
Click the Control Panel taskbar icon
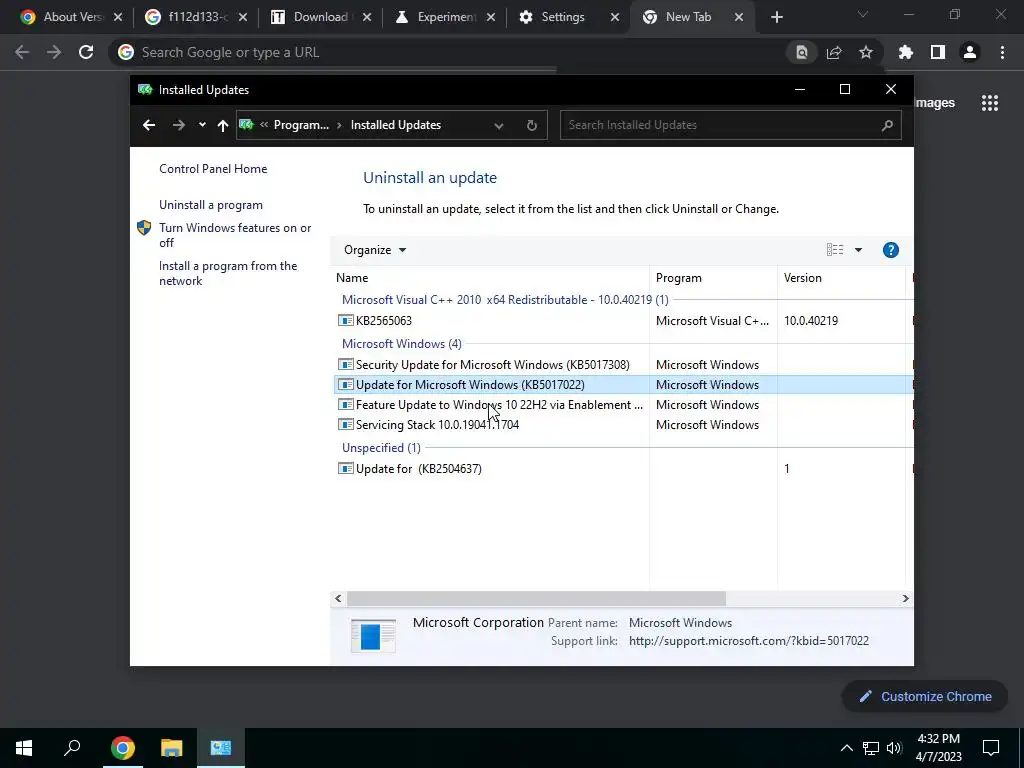click(x=221, y=748)
